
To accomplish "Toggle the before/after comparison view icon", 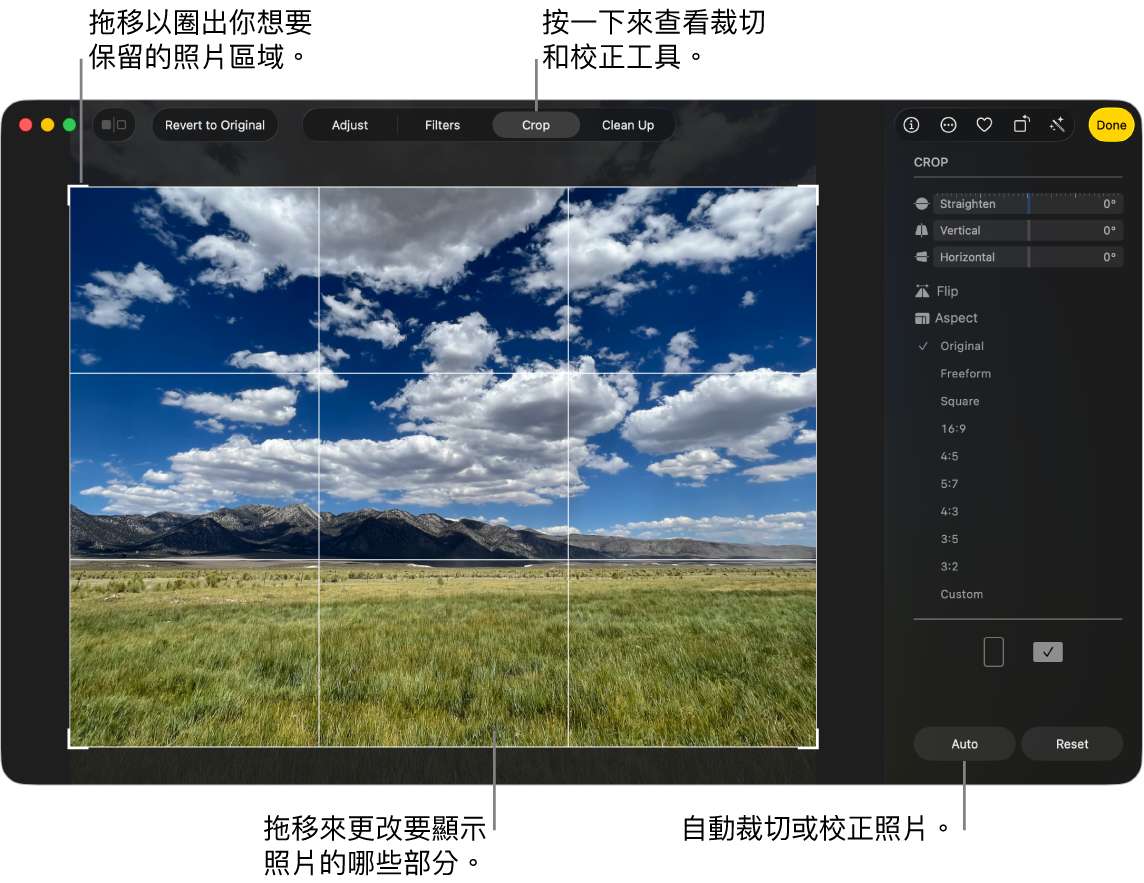I will [114, 125].
